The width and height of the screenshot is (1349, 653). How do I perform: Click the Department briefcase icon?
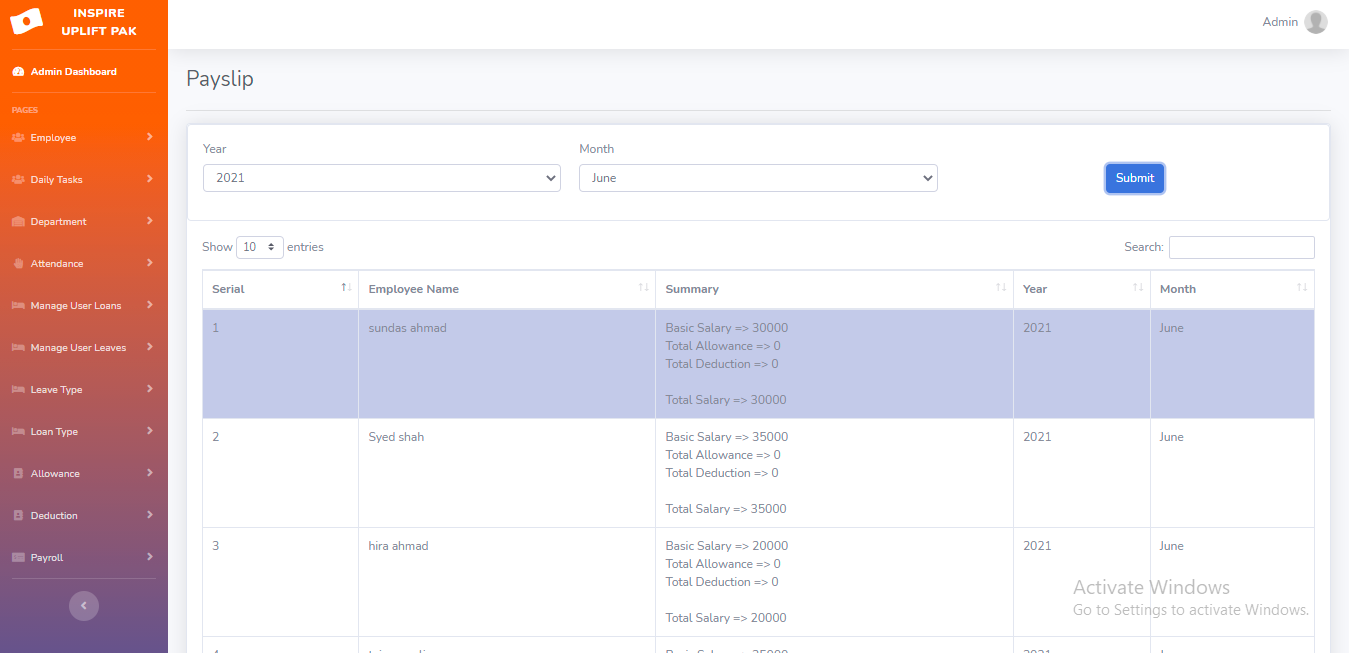(18, 222)
